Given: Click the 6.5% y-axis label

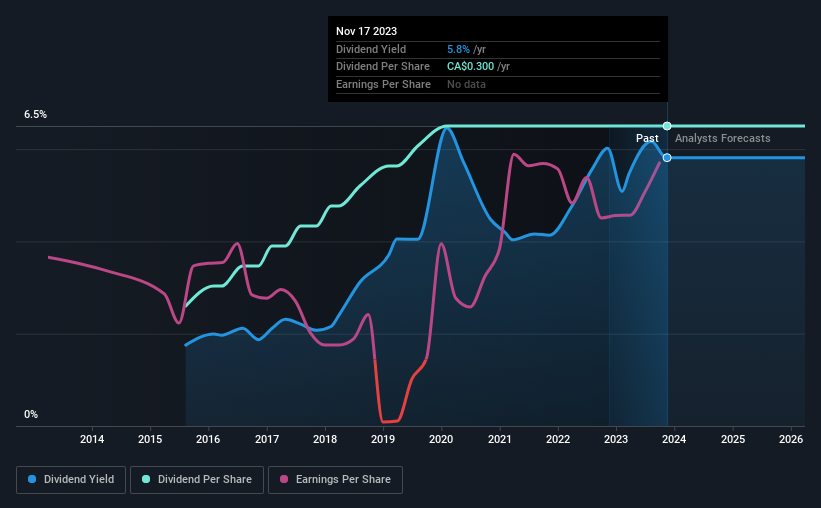Looking at the screenshot, I should pos(35,115).
